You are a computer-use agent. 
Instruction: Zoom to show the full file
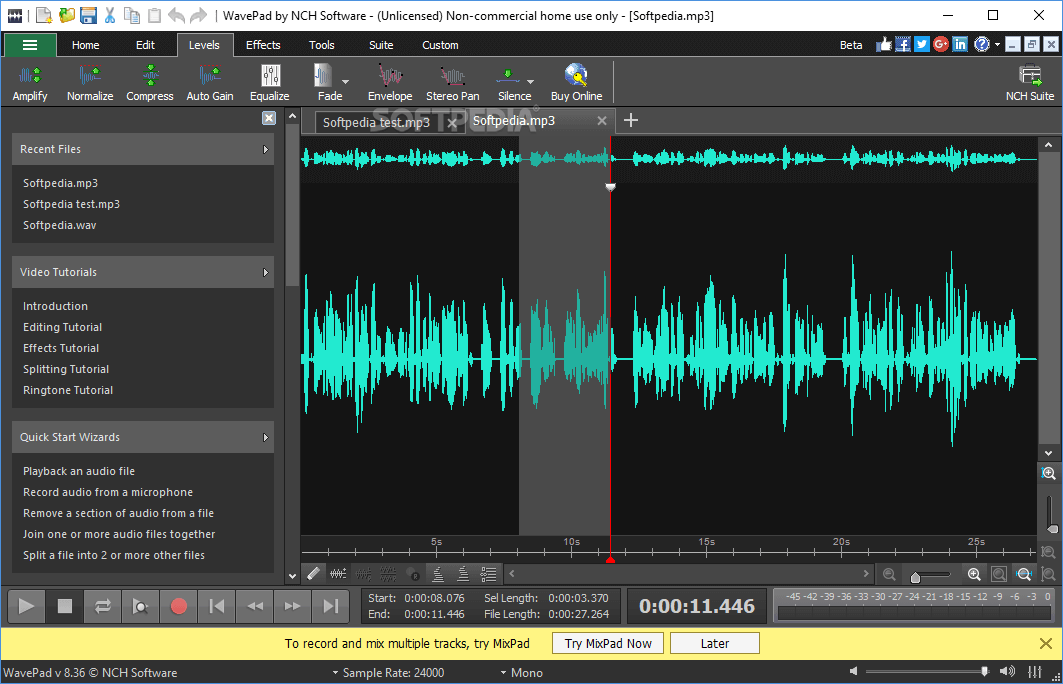pos(1024,575)
